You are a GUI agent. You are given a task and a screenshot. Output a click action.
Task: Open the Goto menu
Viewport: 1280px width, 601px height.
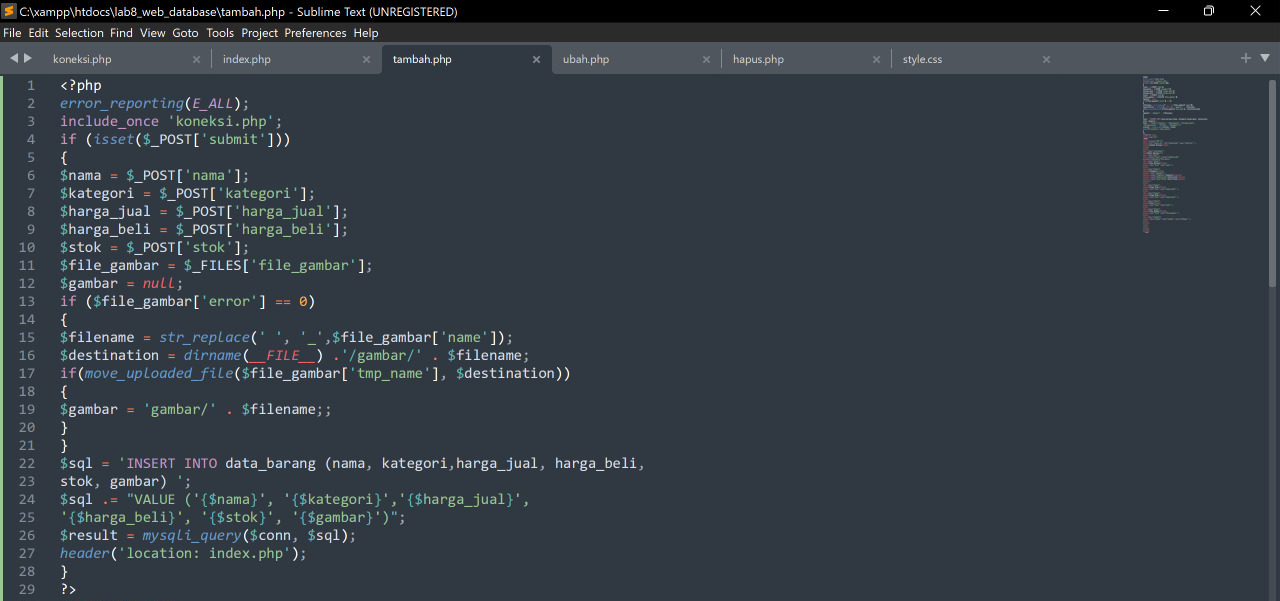pos(185,32)
